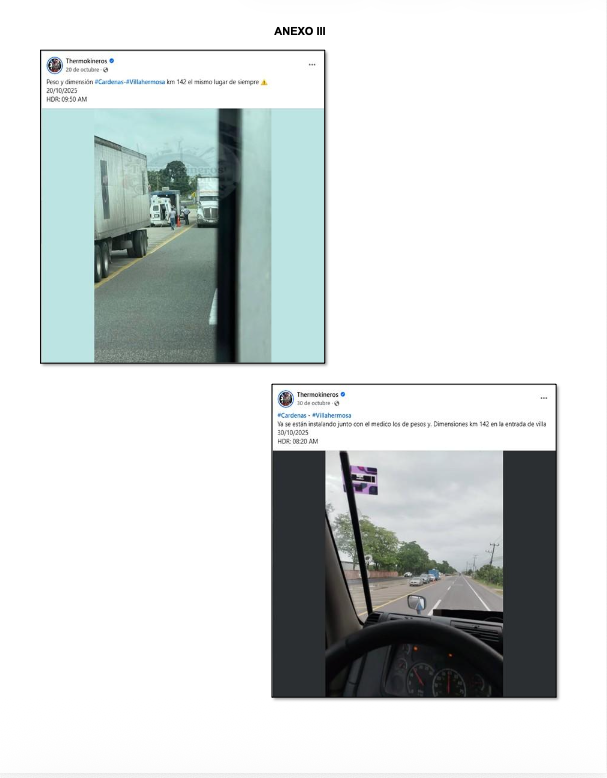Click verified badge on the 30 de octubre post

pos(343,394)
